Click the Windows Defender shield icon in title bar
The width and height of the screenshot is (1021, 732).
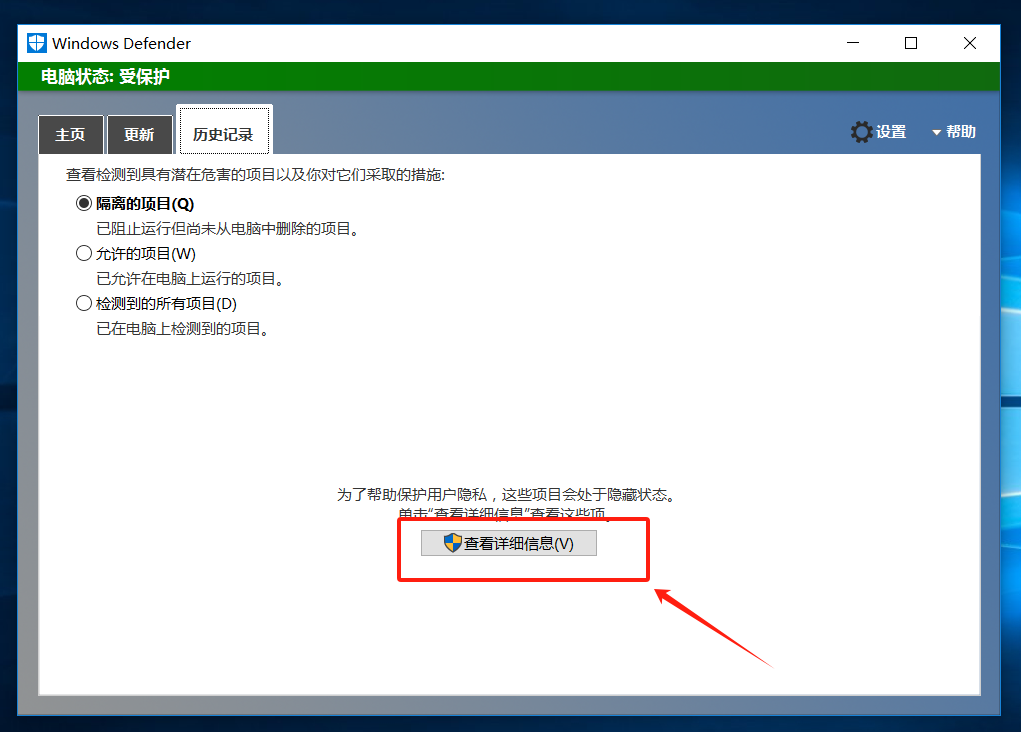click(x=36, y=43)
